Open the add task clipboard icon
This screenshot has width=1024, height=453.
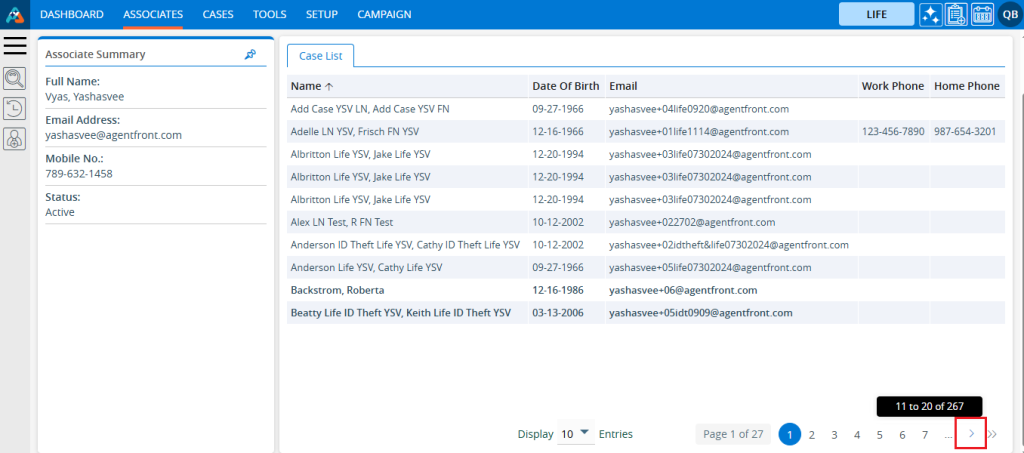tap(955, 14)
